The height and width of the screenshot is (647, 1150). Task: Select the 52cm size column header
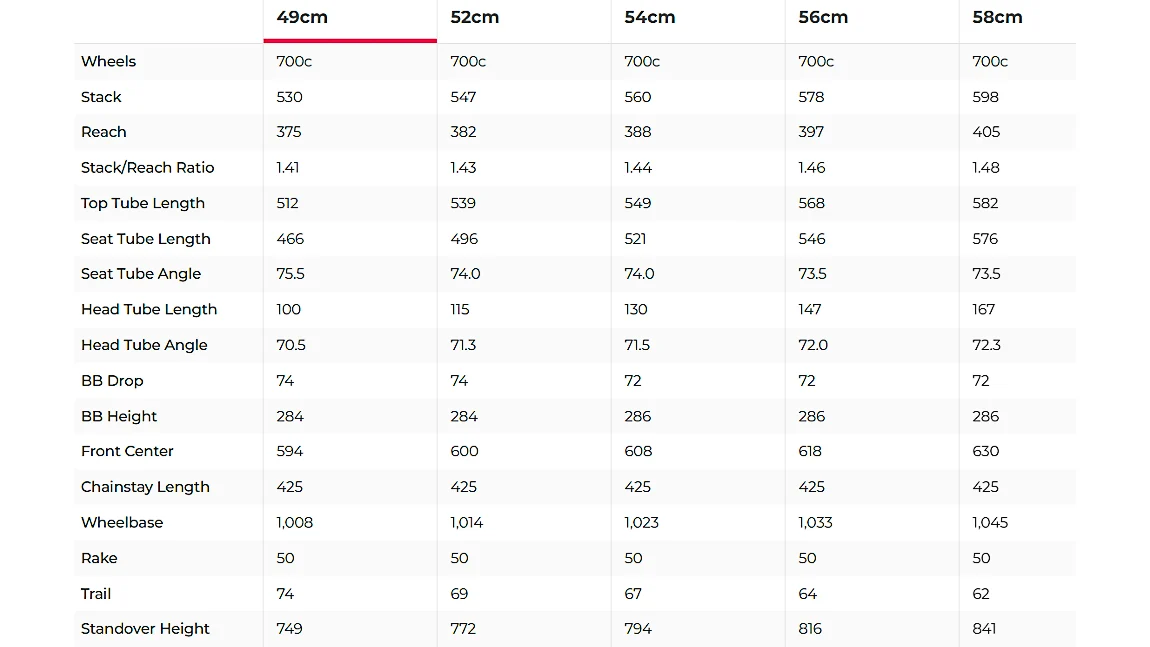click(475, 17)
